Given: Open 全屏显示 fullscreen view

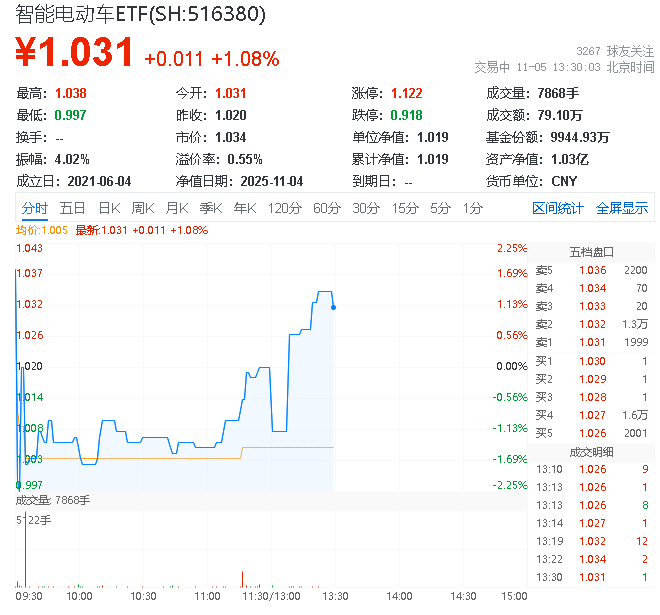Looking at the screenshot, I should [622, 208].
